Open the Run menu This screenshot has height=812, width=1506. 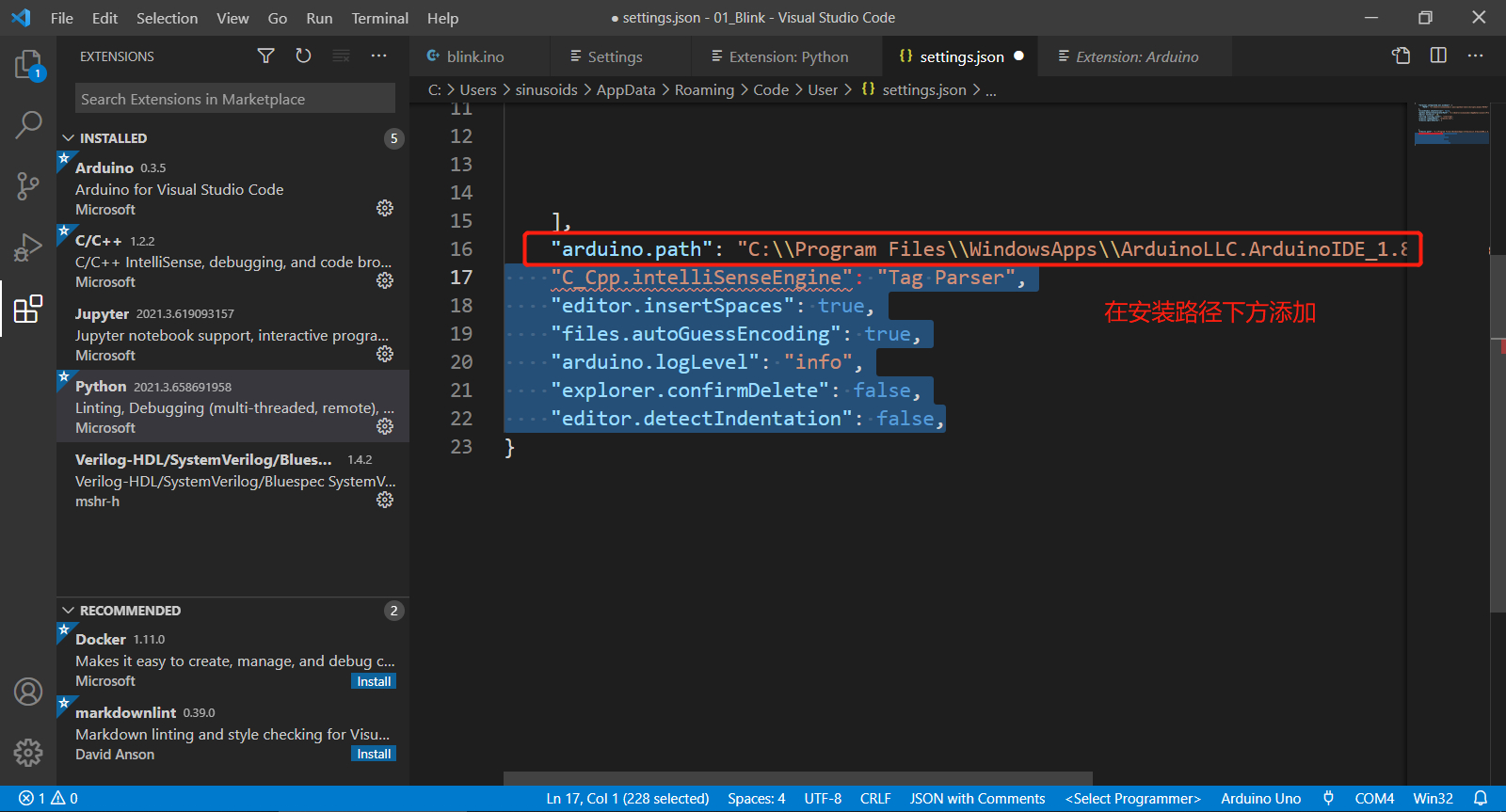coord(319,18)
